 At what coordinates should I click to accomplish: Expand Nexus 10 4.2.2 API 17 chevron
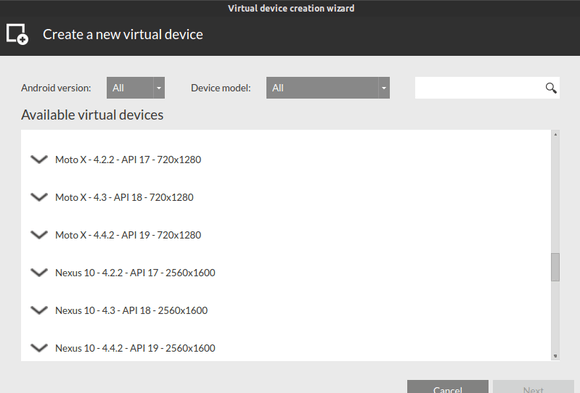click(x=39, y=273)
